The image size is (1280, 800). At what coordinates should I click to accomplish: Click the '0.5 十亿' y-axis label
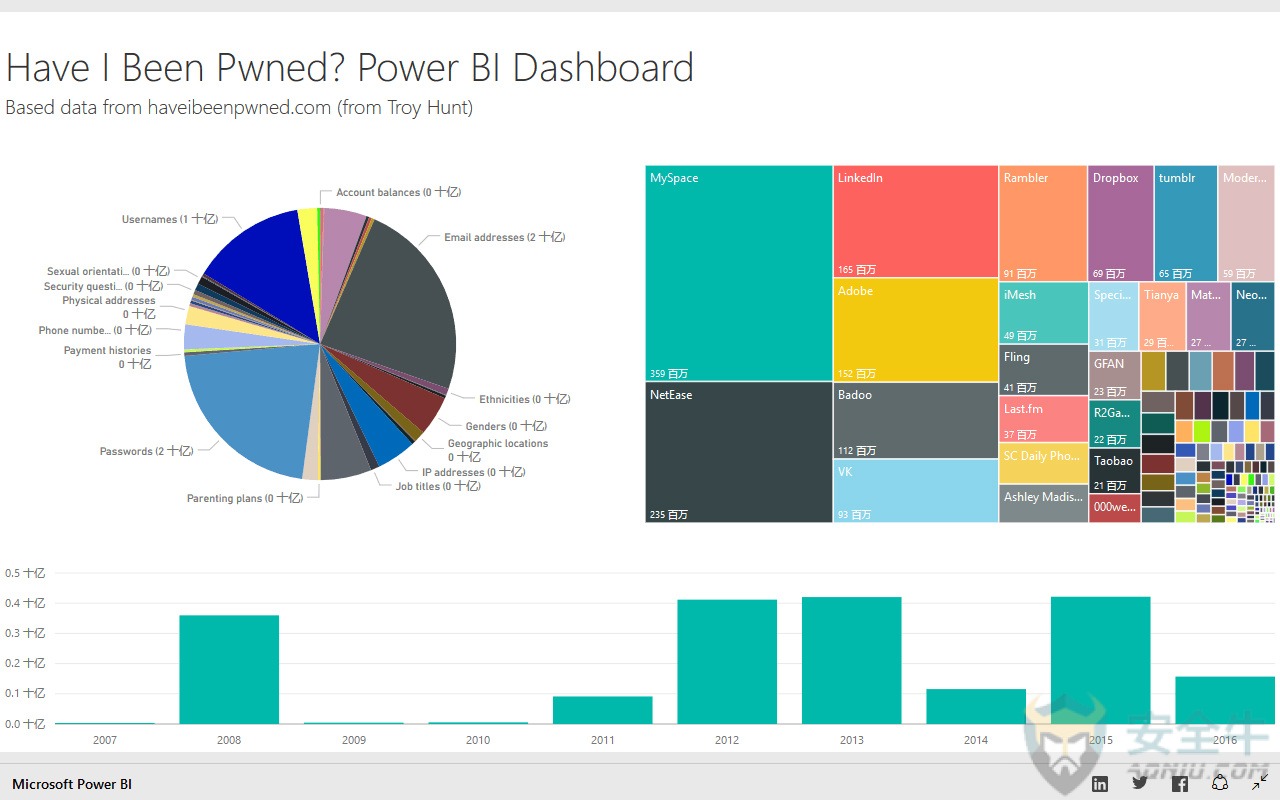[24, 573]
